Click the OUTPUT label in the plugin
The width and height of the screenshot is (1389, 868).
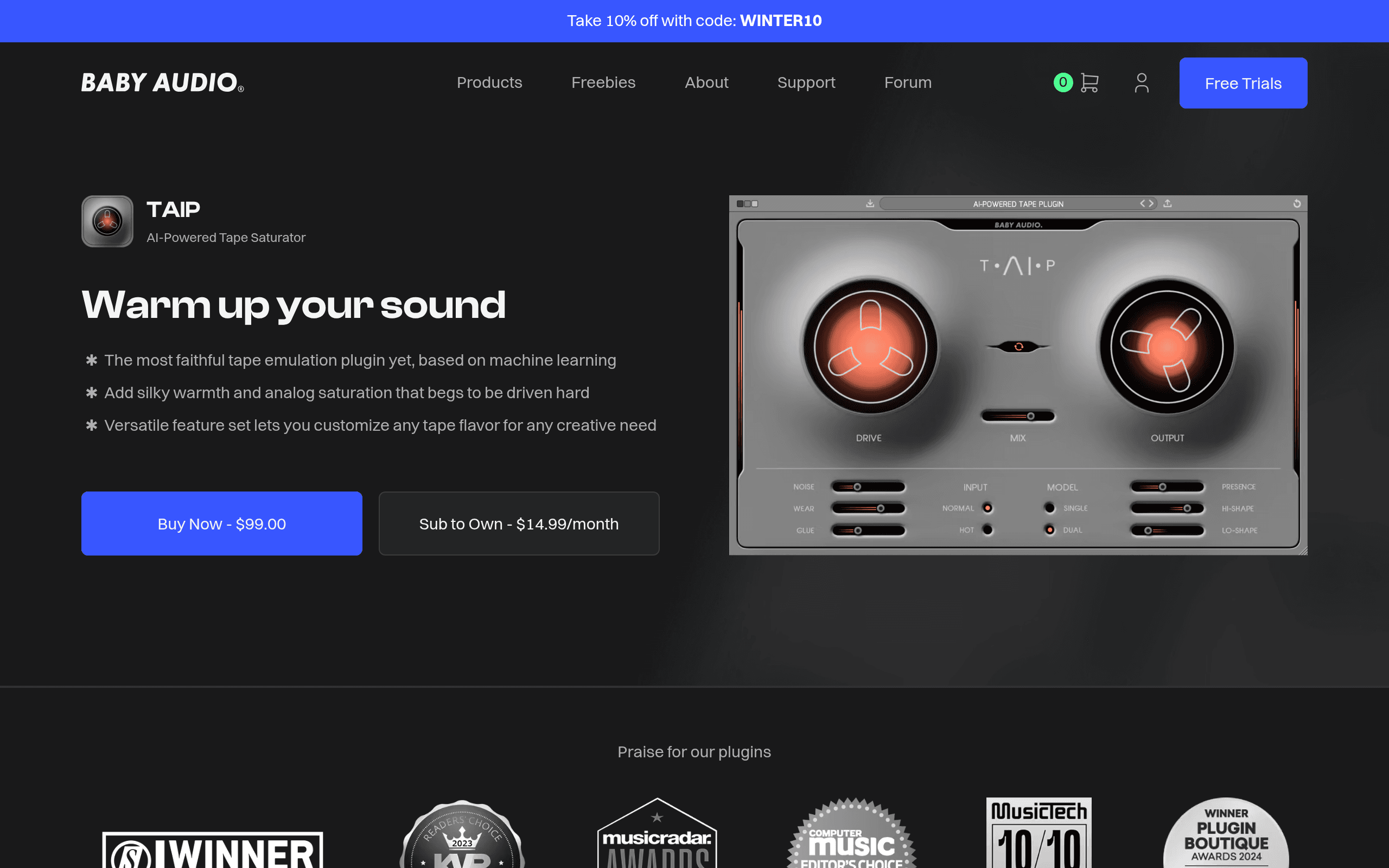tap(1168, 438)
